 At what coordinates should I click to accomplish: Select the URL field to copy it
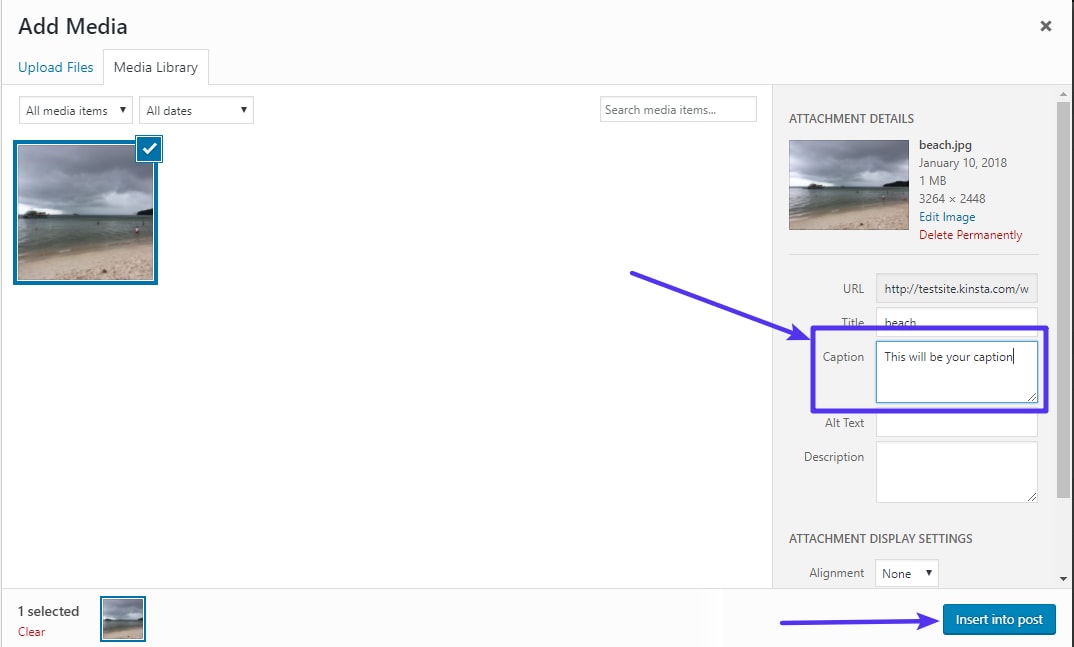click(x=956, y=288)
